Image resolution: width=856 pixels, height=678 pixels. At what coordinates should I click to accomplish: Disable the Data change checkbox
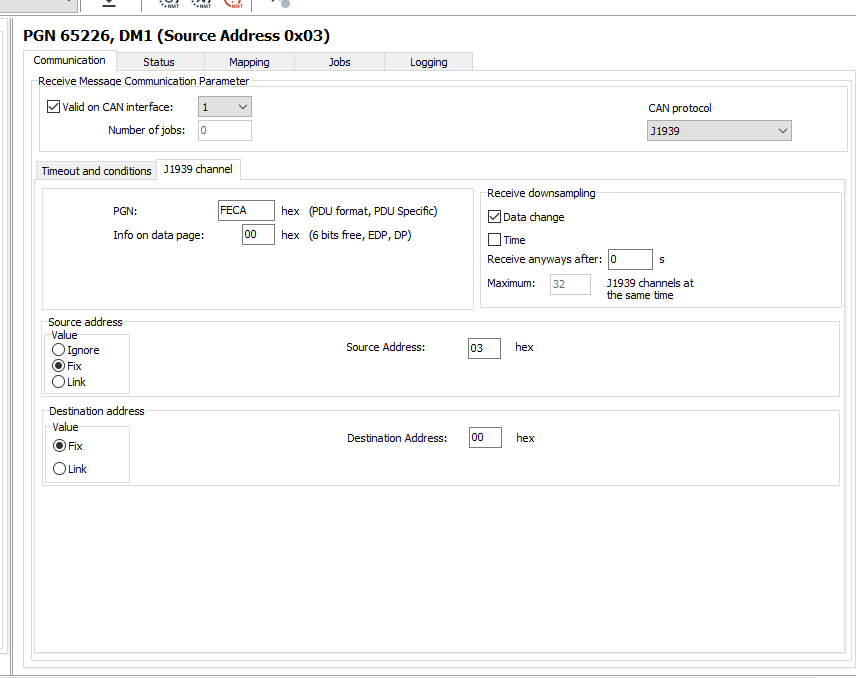[x=494, y=217]
